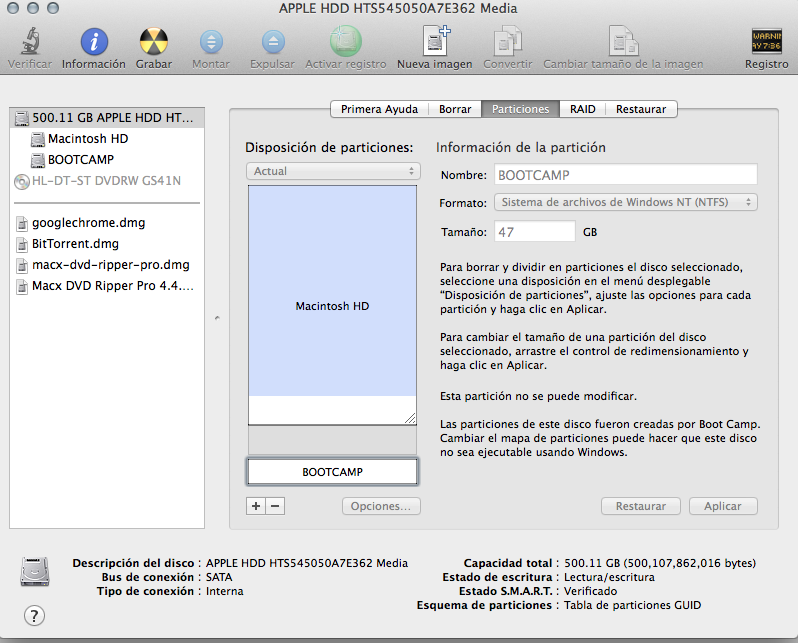Open the Disposición de particiones Actual dropdown
The image size is (798, 643).
(333, 171)
